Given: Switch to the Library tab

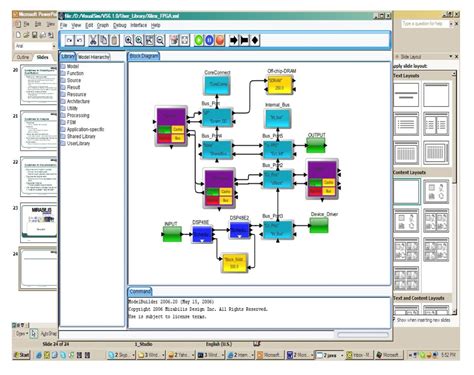Looking at the screenshot, I should tap(68, 56).
